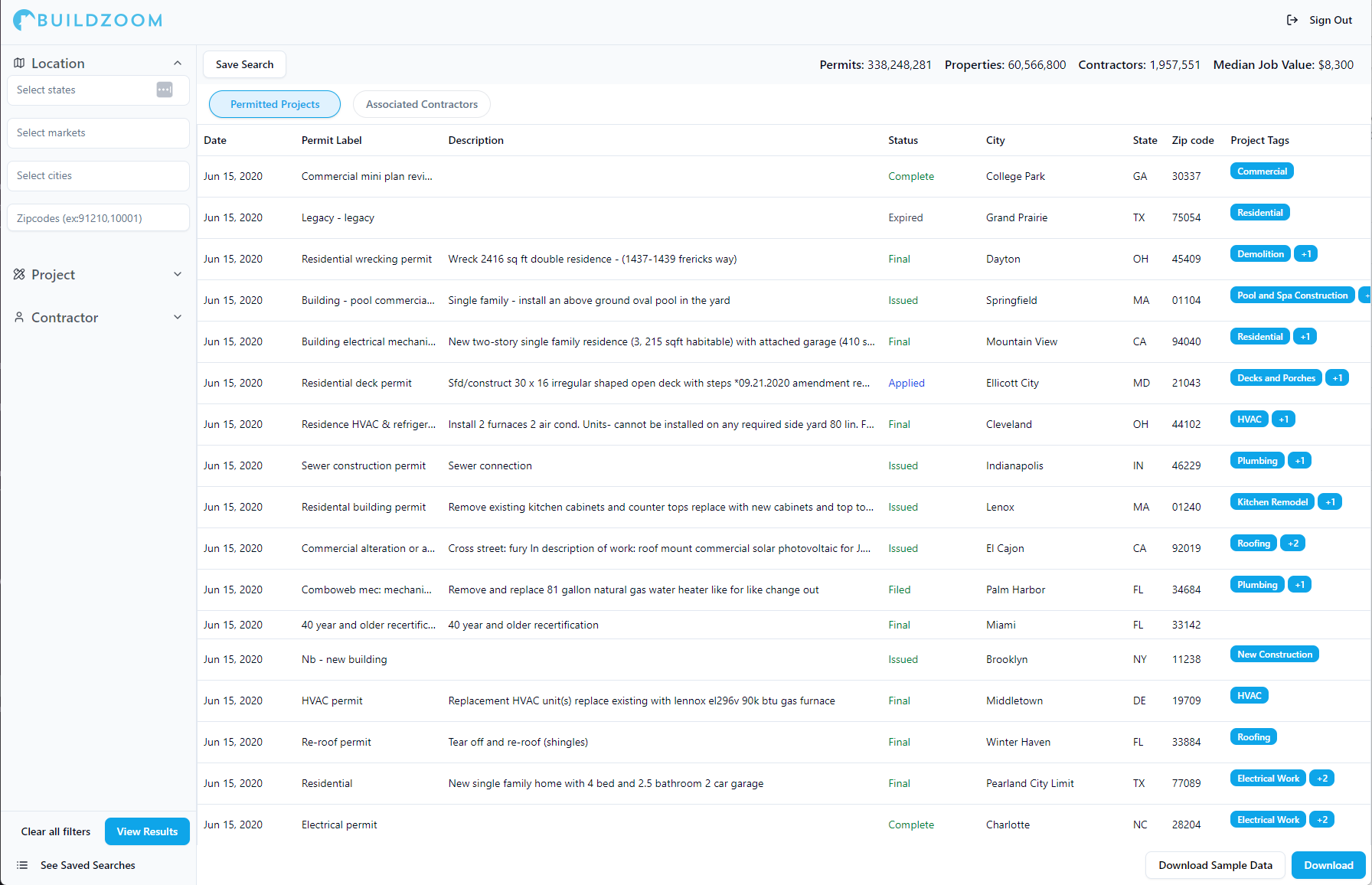Select the Permitted Projects tab
Screen dimensions: 1372x885
coord(275,105)
